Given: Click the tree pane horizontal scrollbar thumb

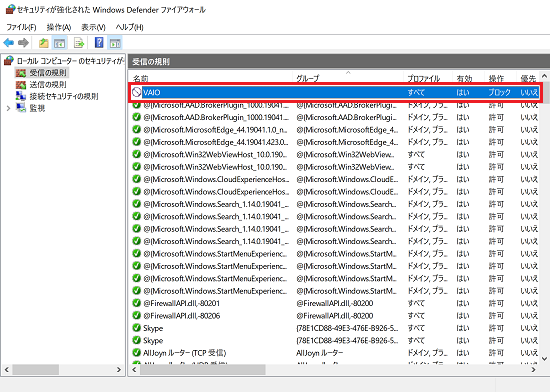Looking at the screenshot, I should click(35, 370).
